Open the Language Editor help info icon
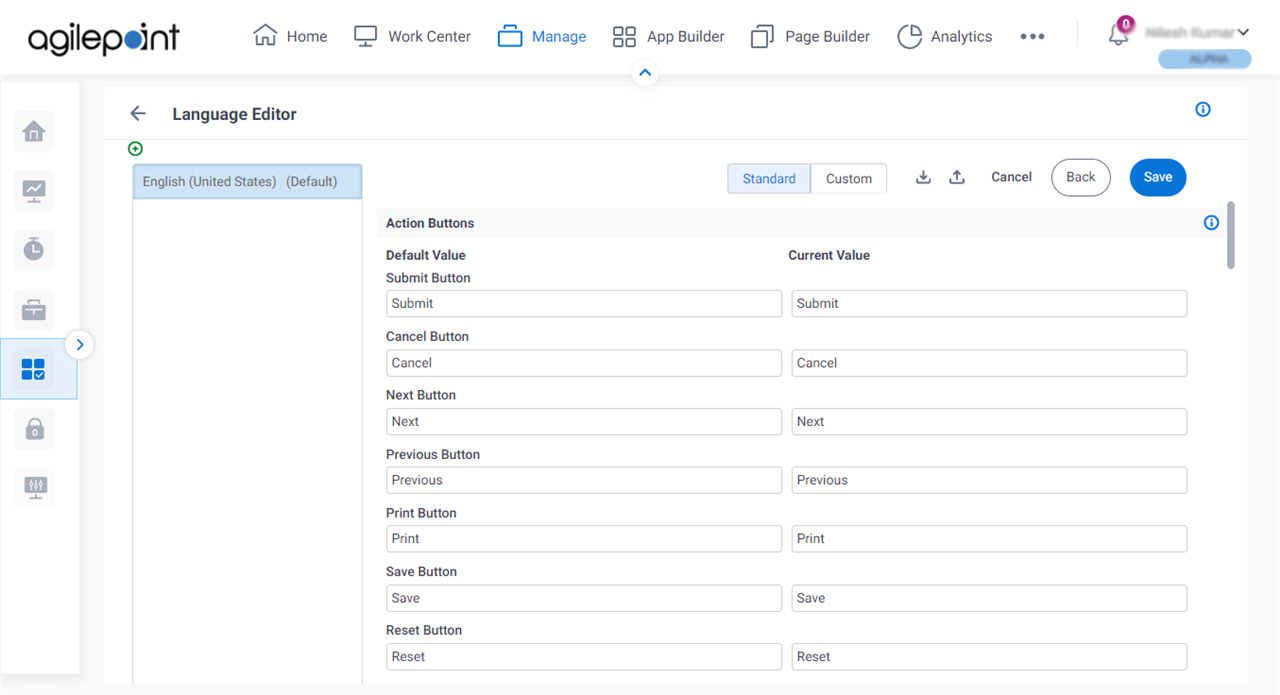The height and width of the screenshot is (695, 1280). pyautogui.click(x=1203, y=110)
